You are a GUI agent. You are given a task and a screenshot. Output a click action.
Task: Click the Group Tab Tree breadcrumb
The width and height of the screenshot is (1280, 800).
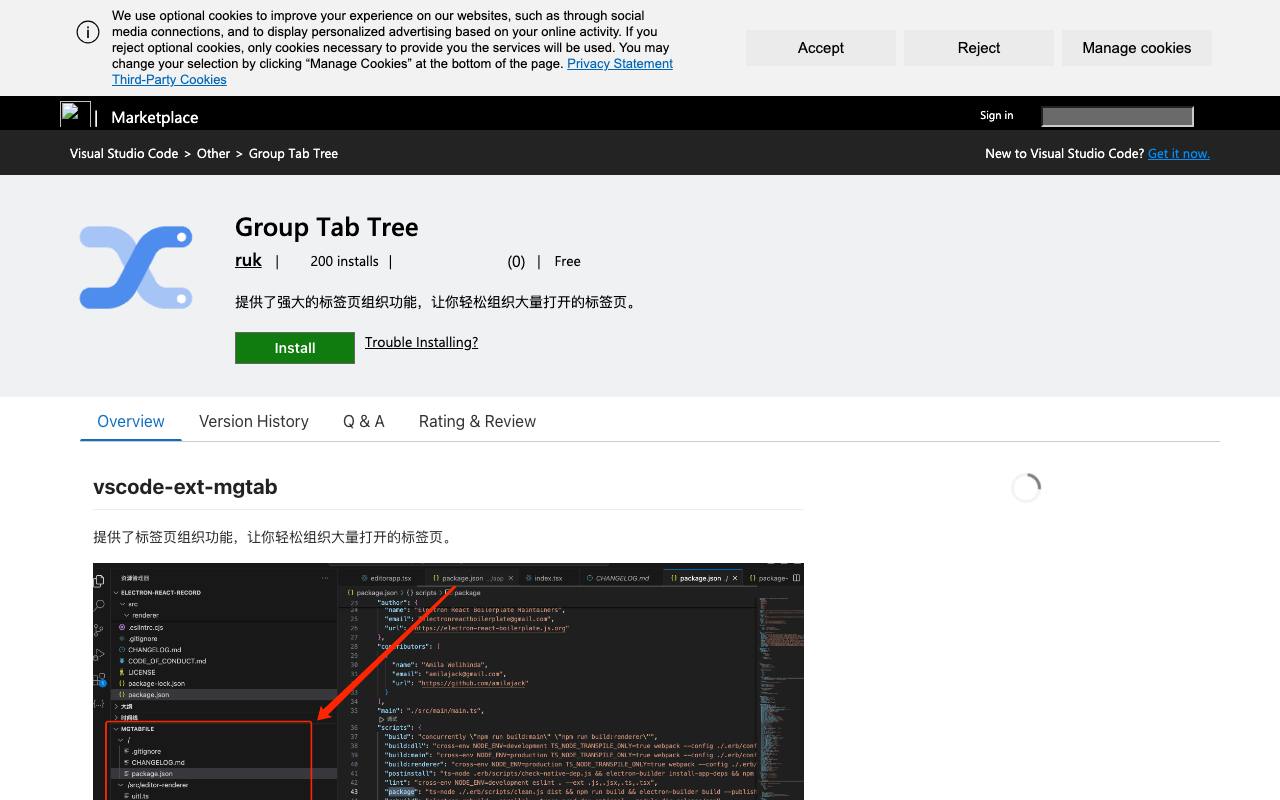tap(293, 154)
